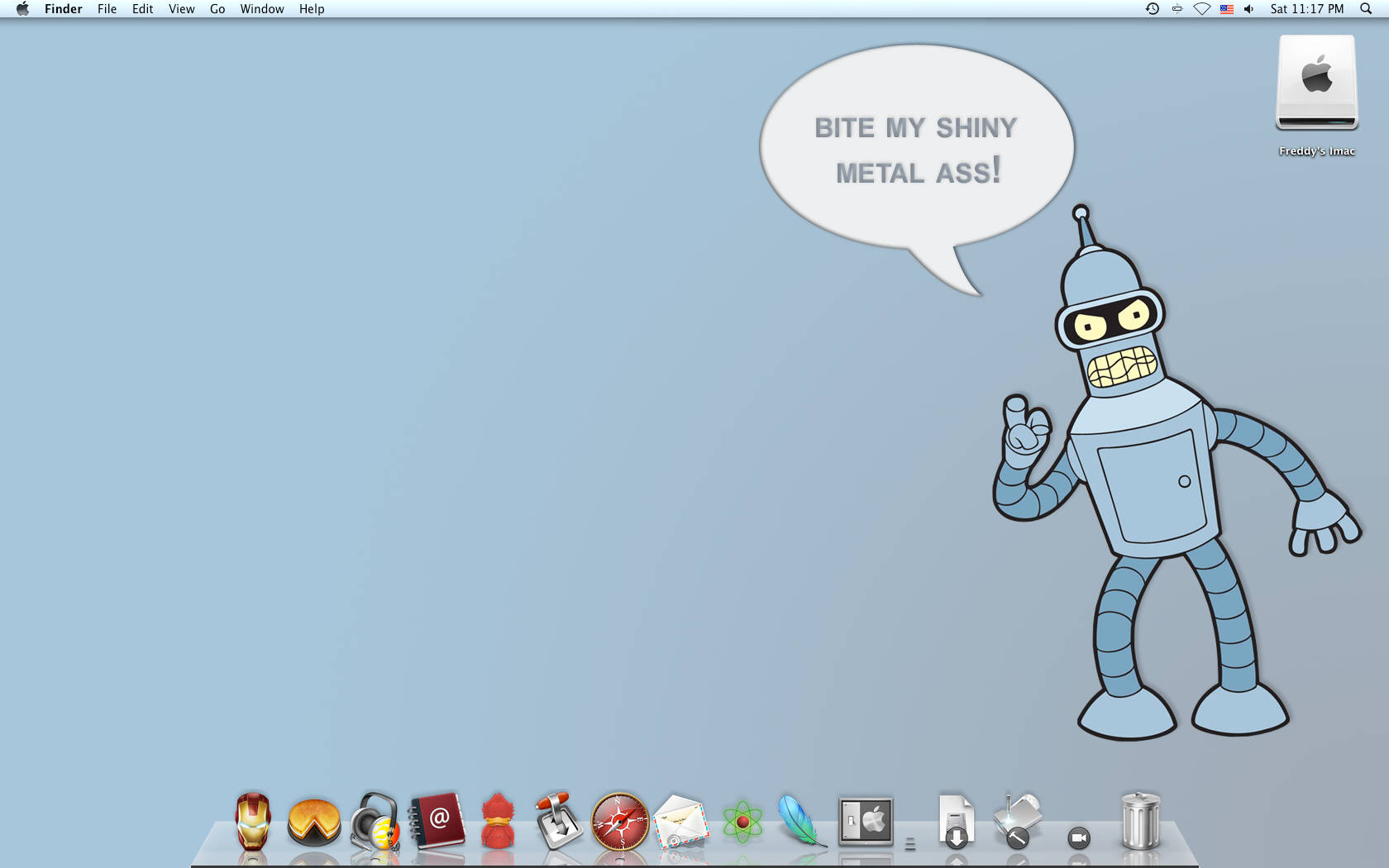The height and width of the screenshot is (868, 1389).
Task: Open Spotlight search magnifier
Action: (x=1366, y=9)
